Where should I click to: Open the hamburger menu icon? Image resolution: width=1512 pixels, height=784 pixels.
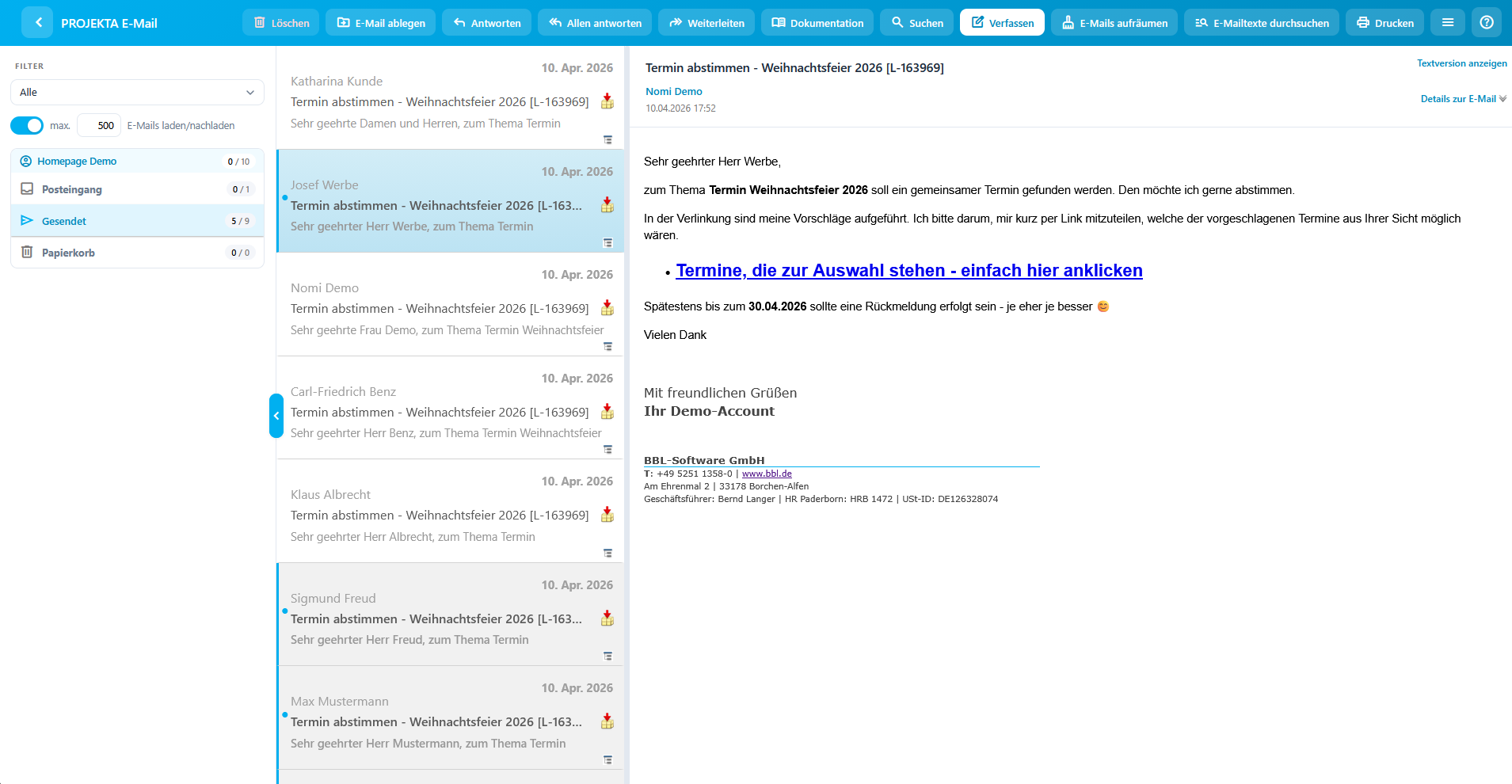1448,22
